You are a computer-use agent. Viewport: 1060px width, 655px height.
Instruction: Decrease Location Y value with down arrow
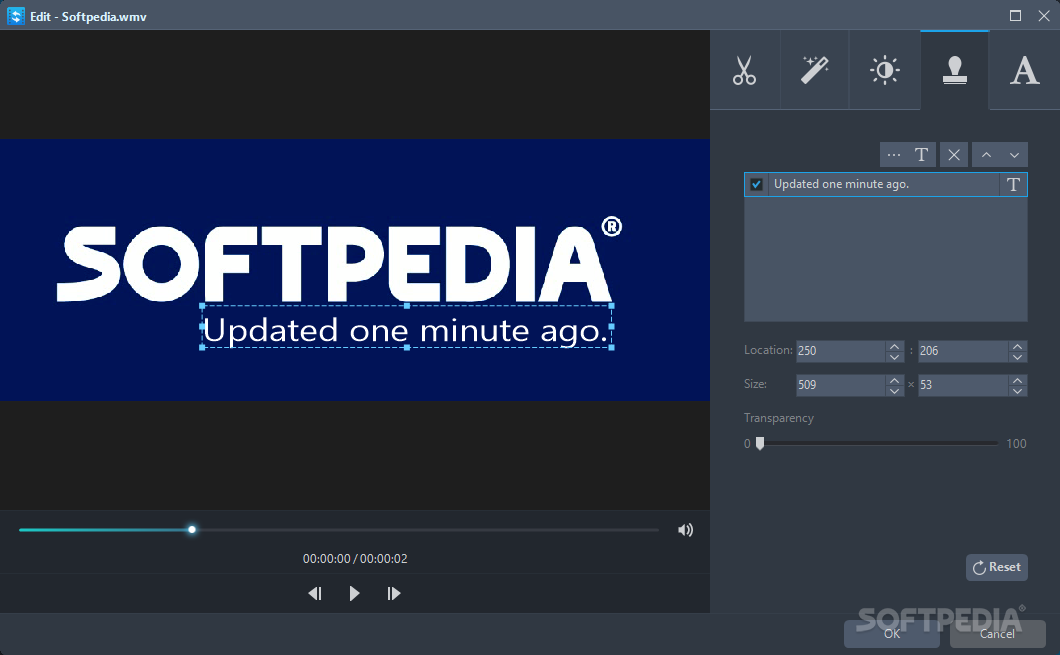coord(1017,356)
